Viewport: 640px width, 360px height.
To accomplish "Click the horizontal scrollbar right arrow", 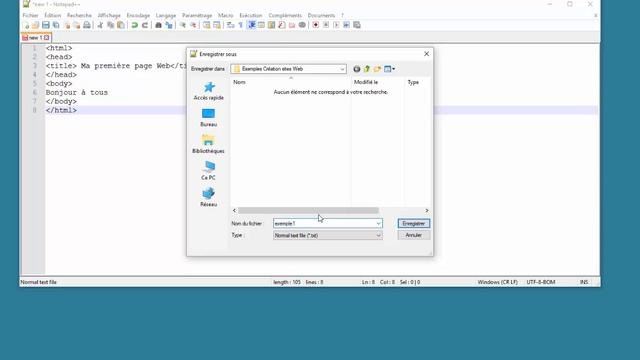I will point(427,211).
